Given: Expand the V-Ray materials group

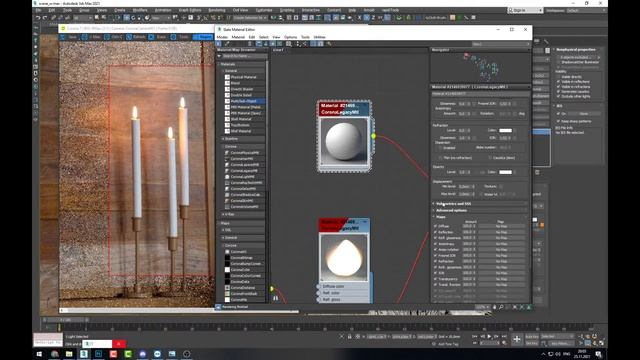Looking at the screenshot, I should point(243,214).
